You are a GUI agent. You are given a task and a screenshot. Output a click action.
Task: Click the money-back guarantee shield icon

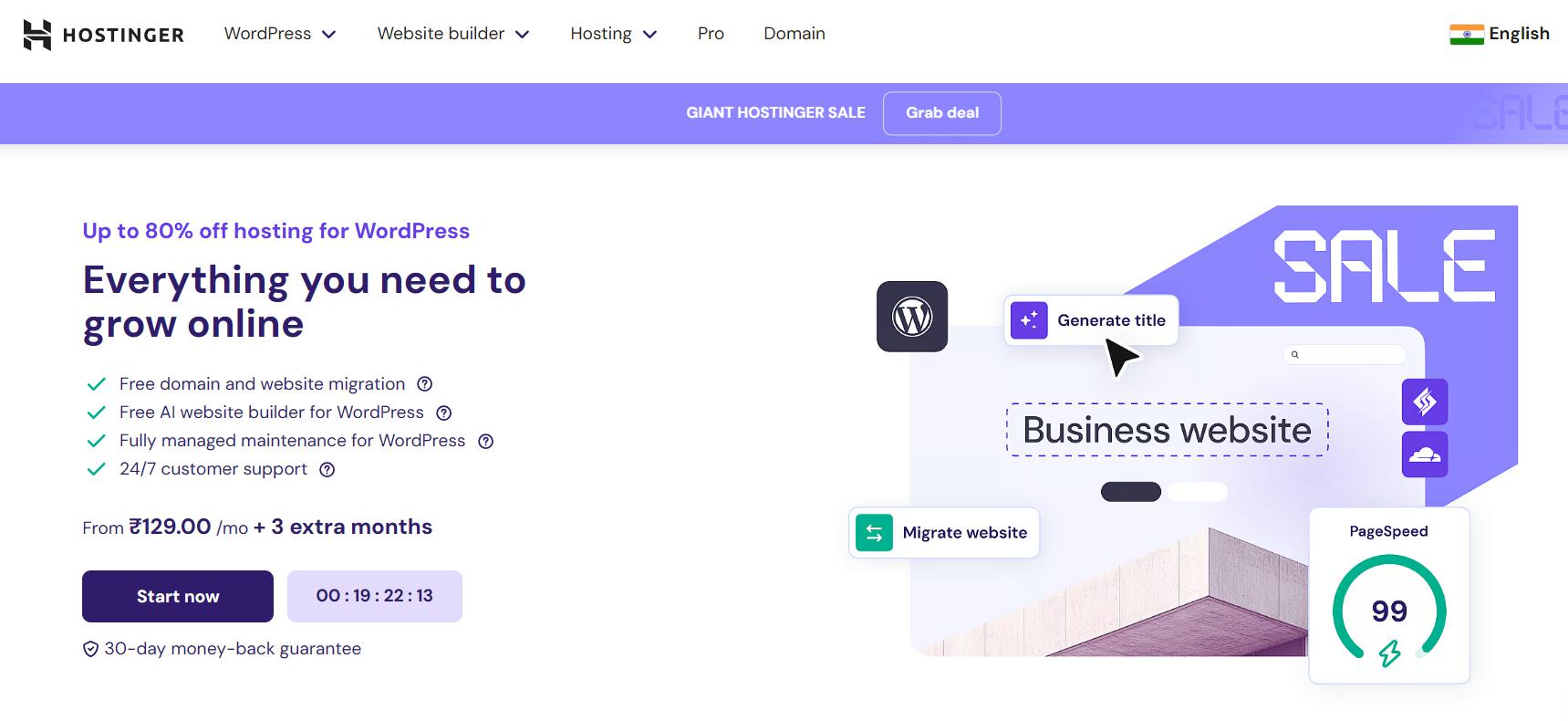pos(90,649)
